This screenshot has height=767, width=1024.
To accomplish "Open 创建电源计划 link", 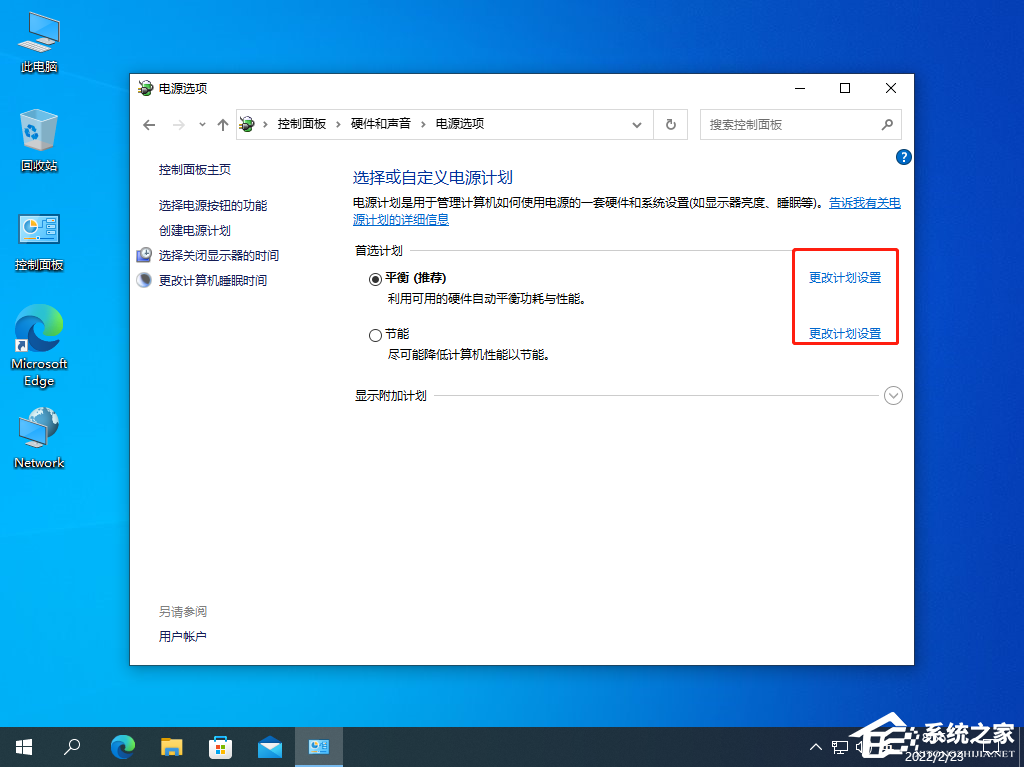I will coord(195,230).
